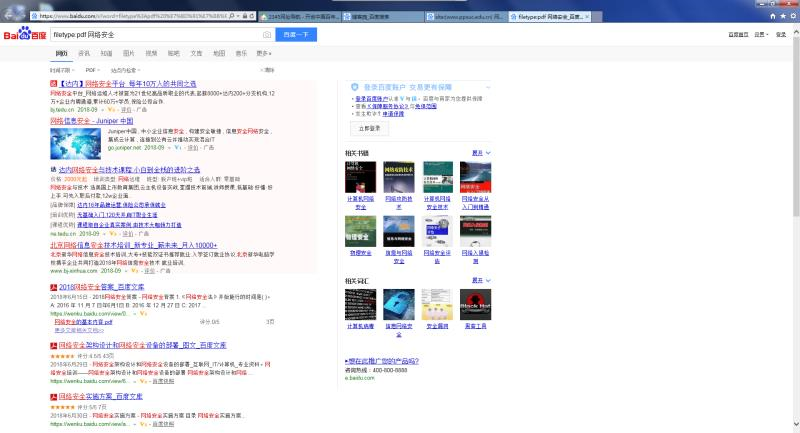Click 清除 filters link

(268, 70)
